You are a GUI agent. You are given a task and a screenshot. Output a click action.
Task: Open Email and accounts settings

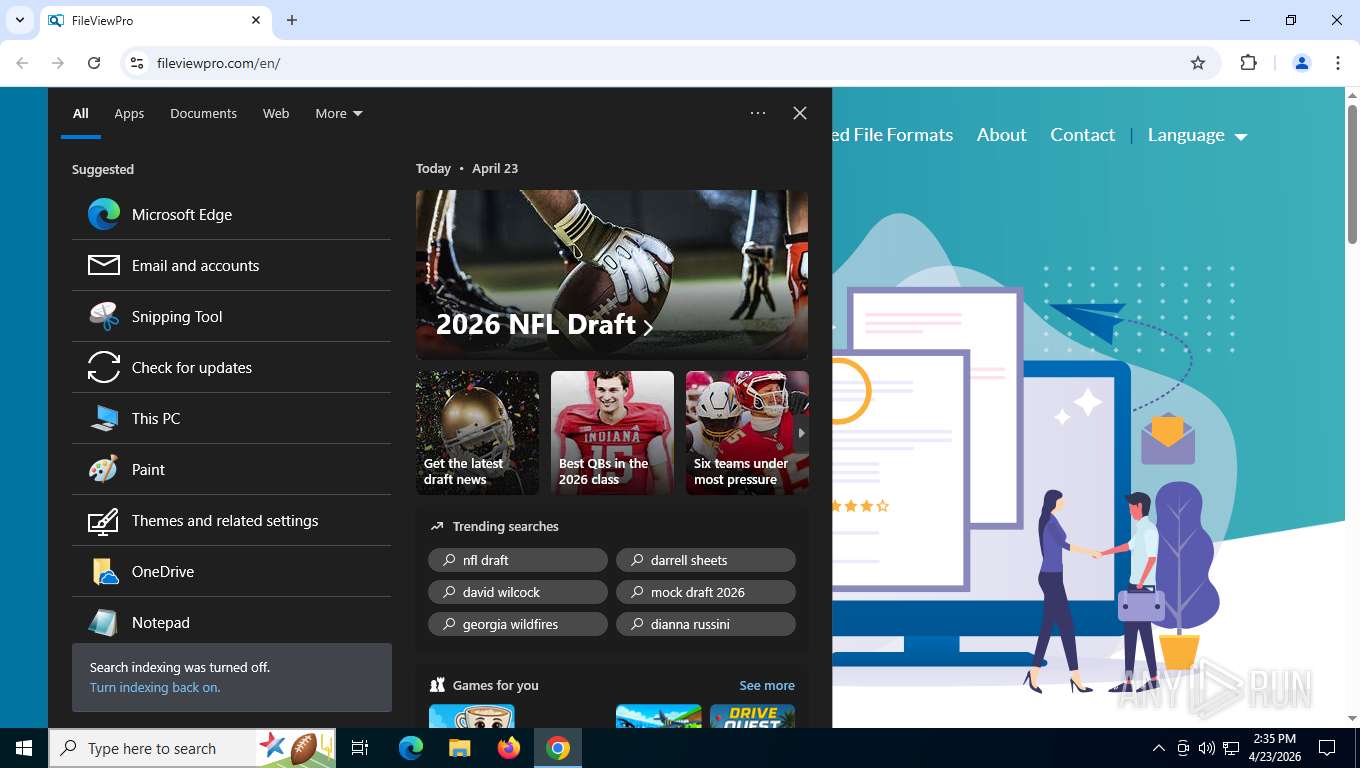pyautogui.click(x=231, y=265)
